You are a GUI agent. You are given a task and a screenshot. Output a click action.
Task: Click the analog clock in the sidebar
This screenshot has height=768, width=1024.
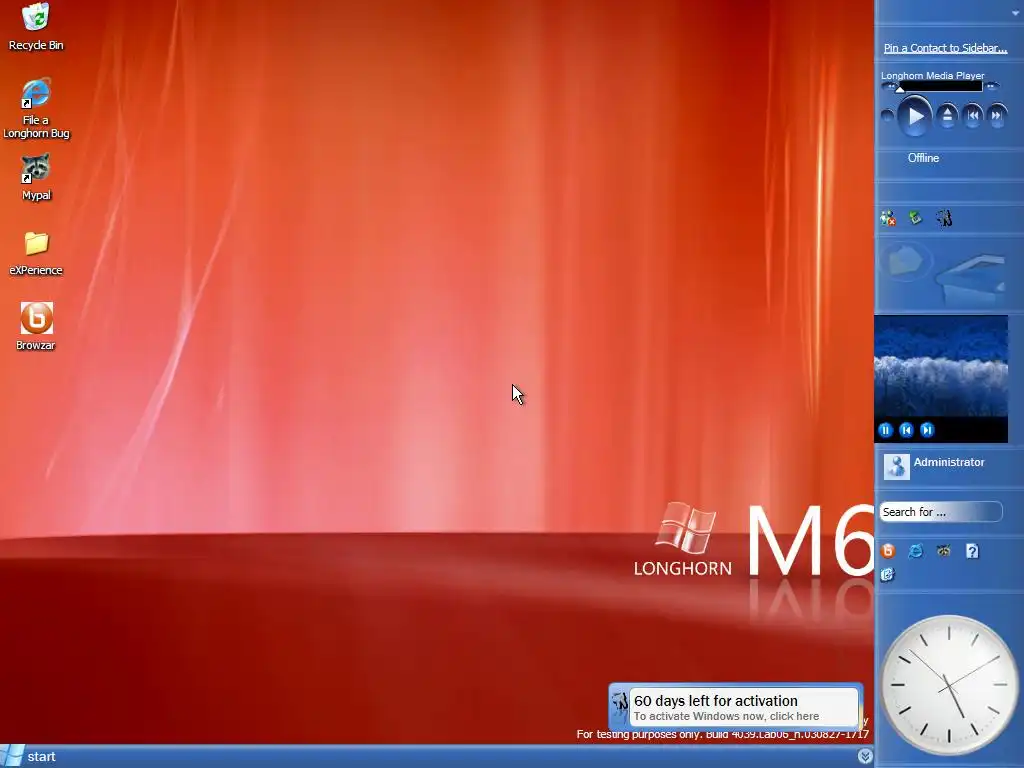[948, 685]
